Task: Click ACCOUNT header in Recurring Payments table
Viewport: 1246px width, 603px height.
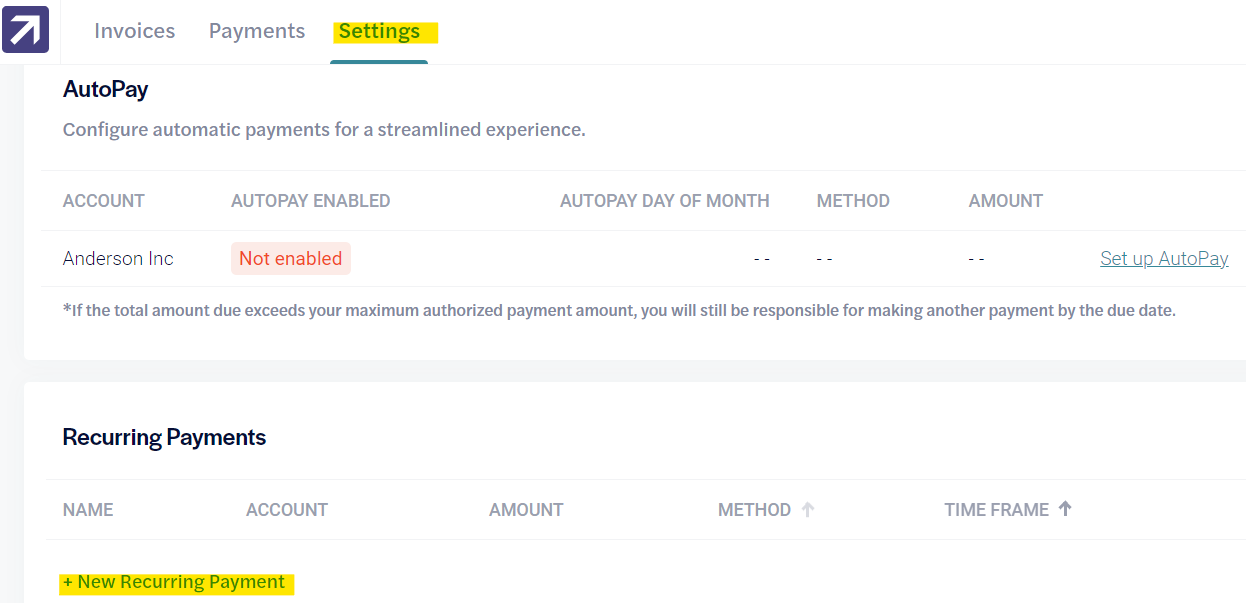Action: tap(287, 510)
